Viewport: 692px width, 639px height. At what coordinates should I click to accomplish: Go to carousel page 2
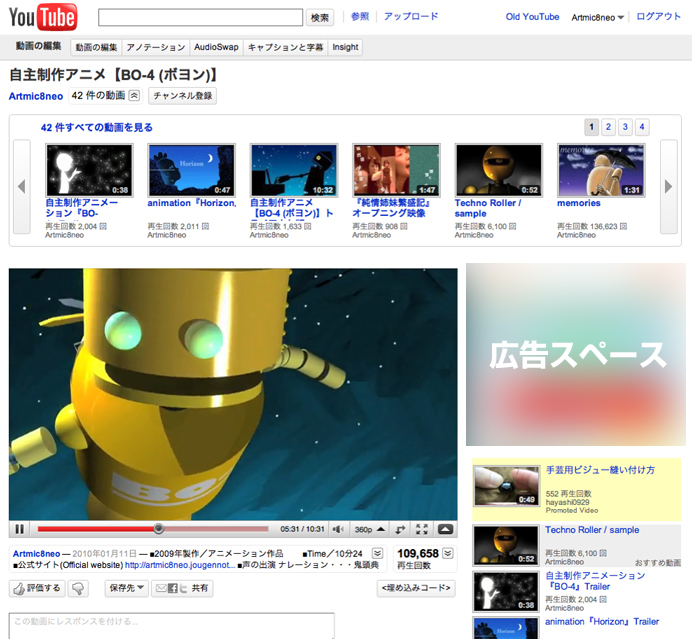608,127
